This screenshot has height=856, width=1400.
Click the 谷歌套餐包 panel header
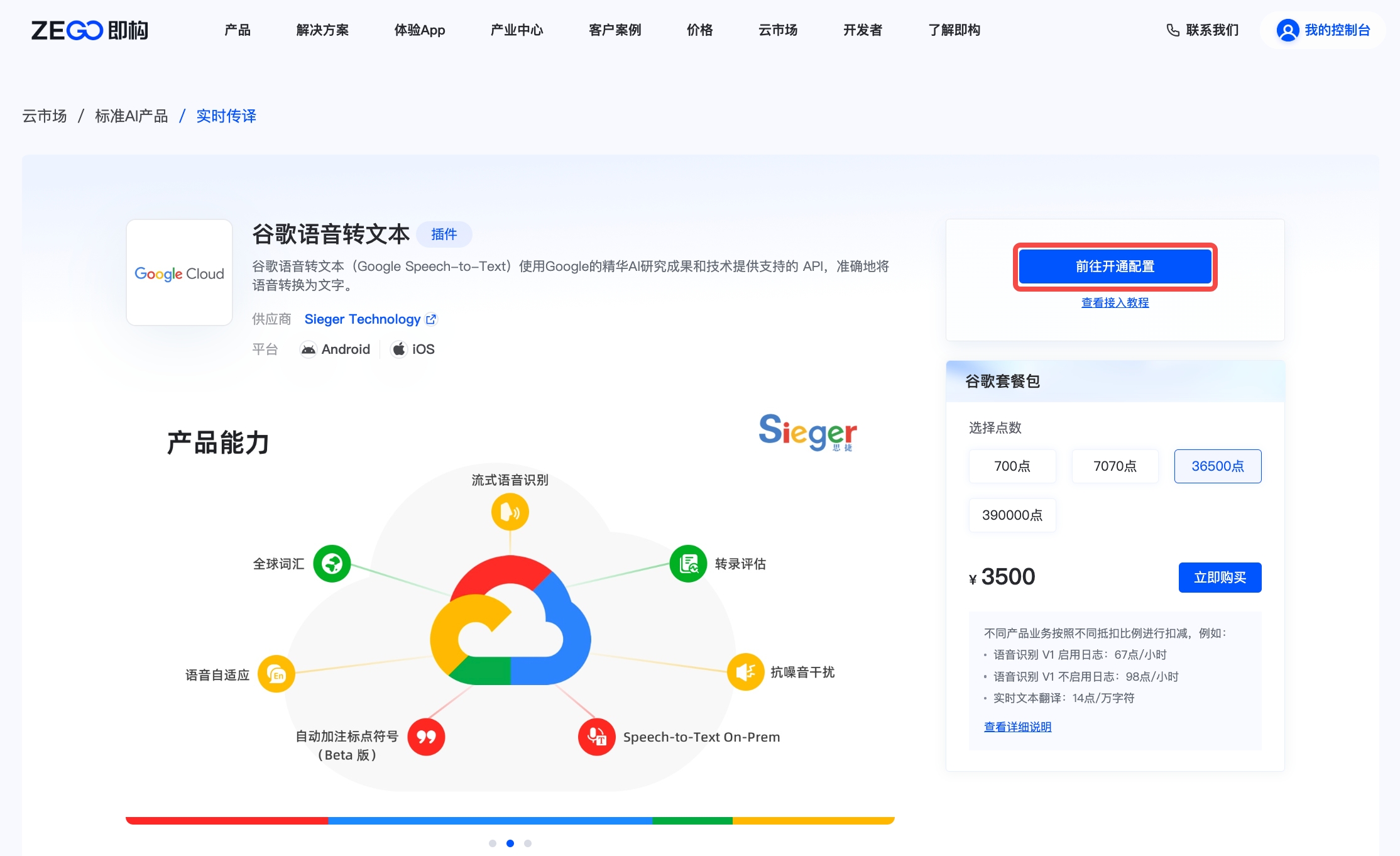[x=1115, y=381]
